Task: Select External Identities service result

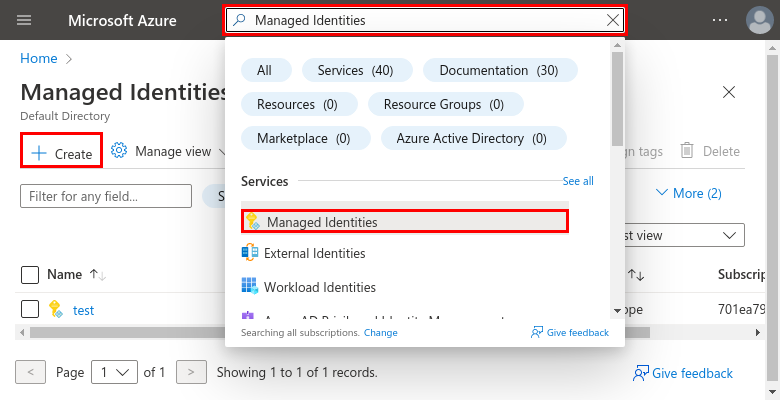Action: (314, 254)
